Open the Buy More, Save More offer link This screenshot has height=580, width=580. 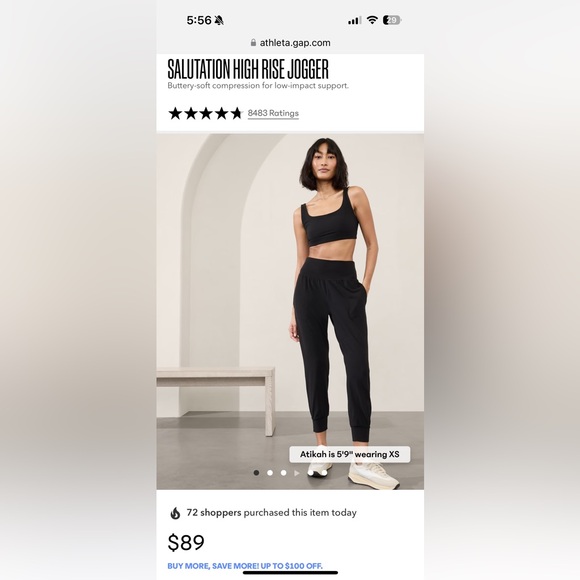click(245, 566)
